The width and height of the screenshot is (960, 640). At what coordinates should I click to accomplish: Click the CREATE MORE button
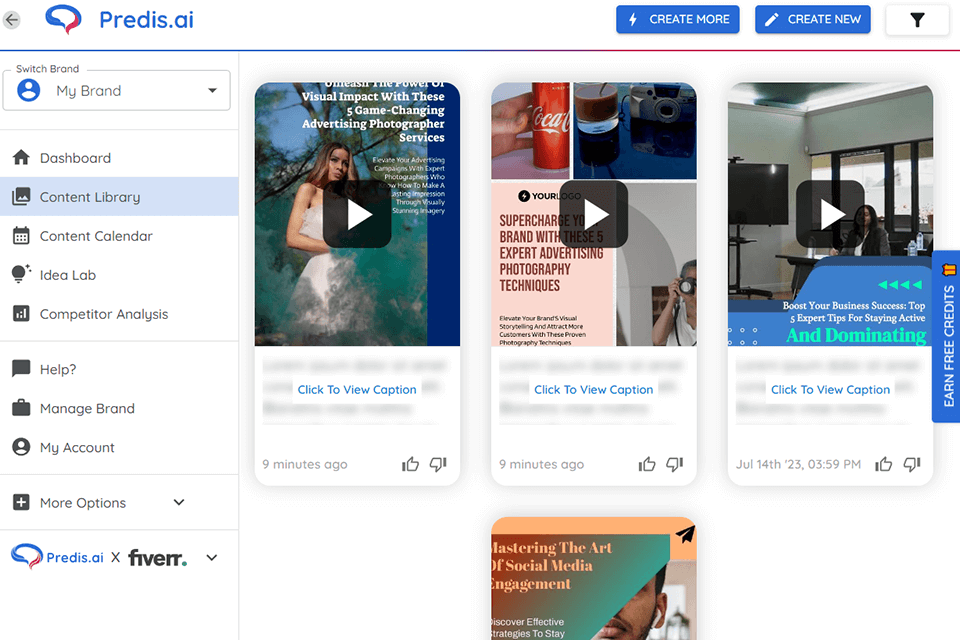pos(678,20)
